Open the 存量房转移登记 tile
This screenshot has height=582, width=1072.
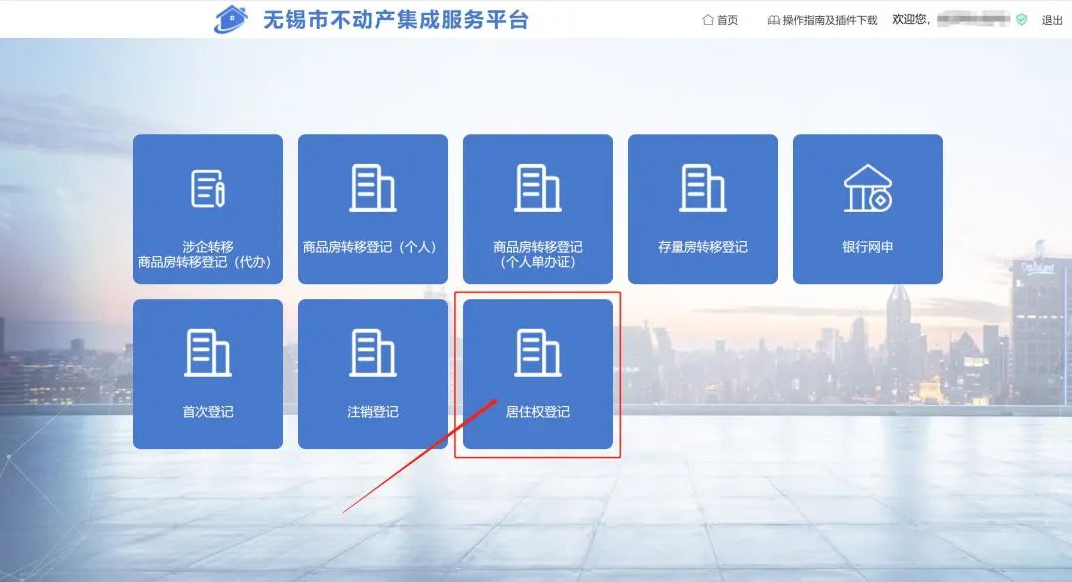703,209
